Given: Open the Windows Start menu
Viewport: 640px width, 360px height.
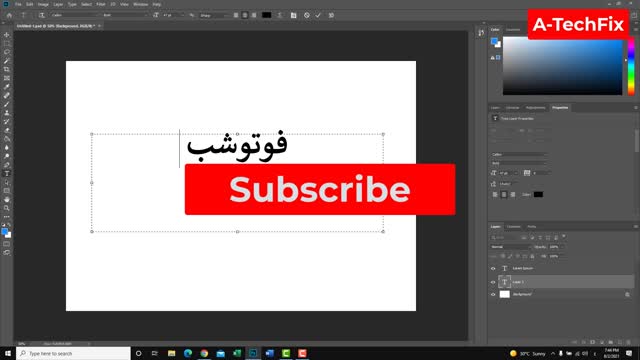Looking at the screenshot, I should click(x=8, y=353).
